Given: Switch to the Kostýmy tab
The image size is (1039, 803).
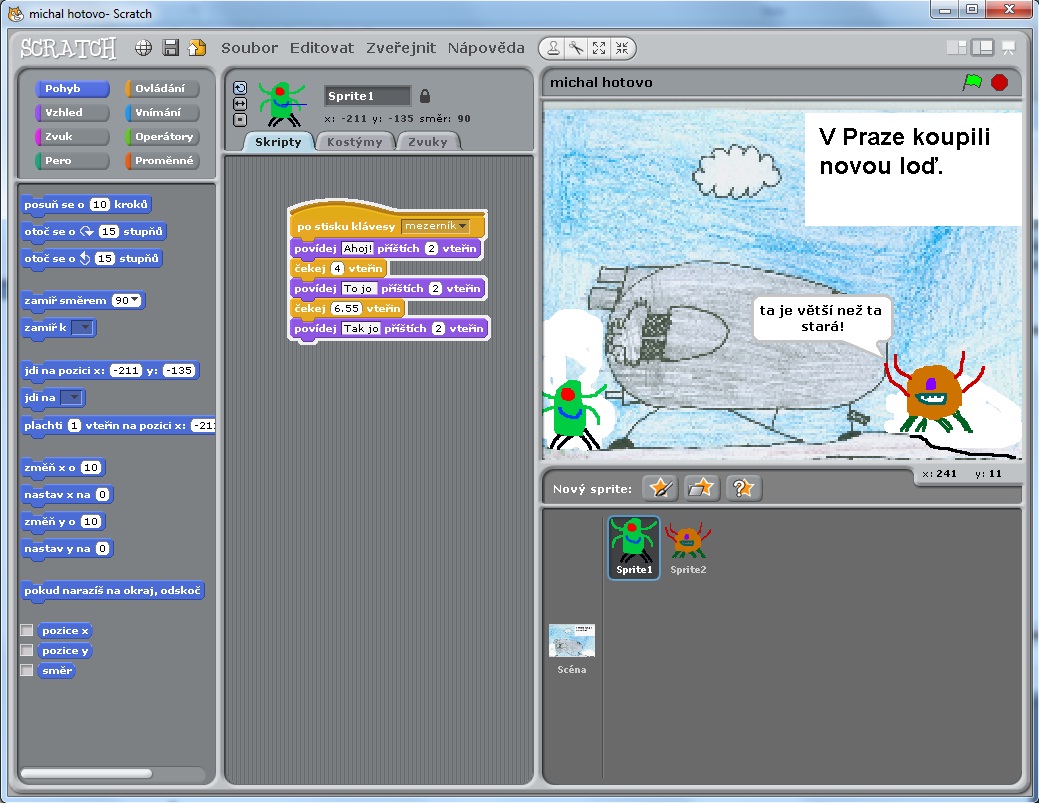Looking at the screenshot, I should [355, 142].
